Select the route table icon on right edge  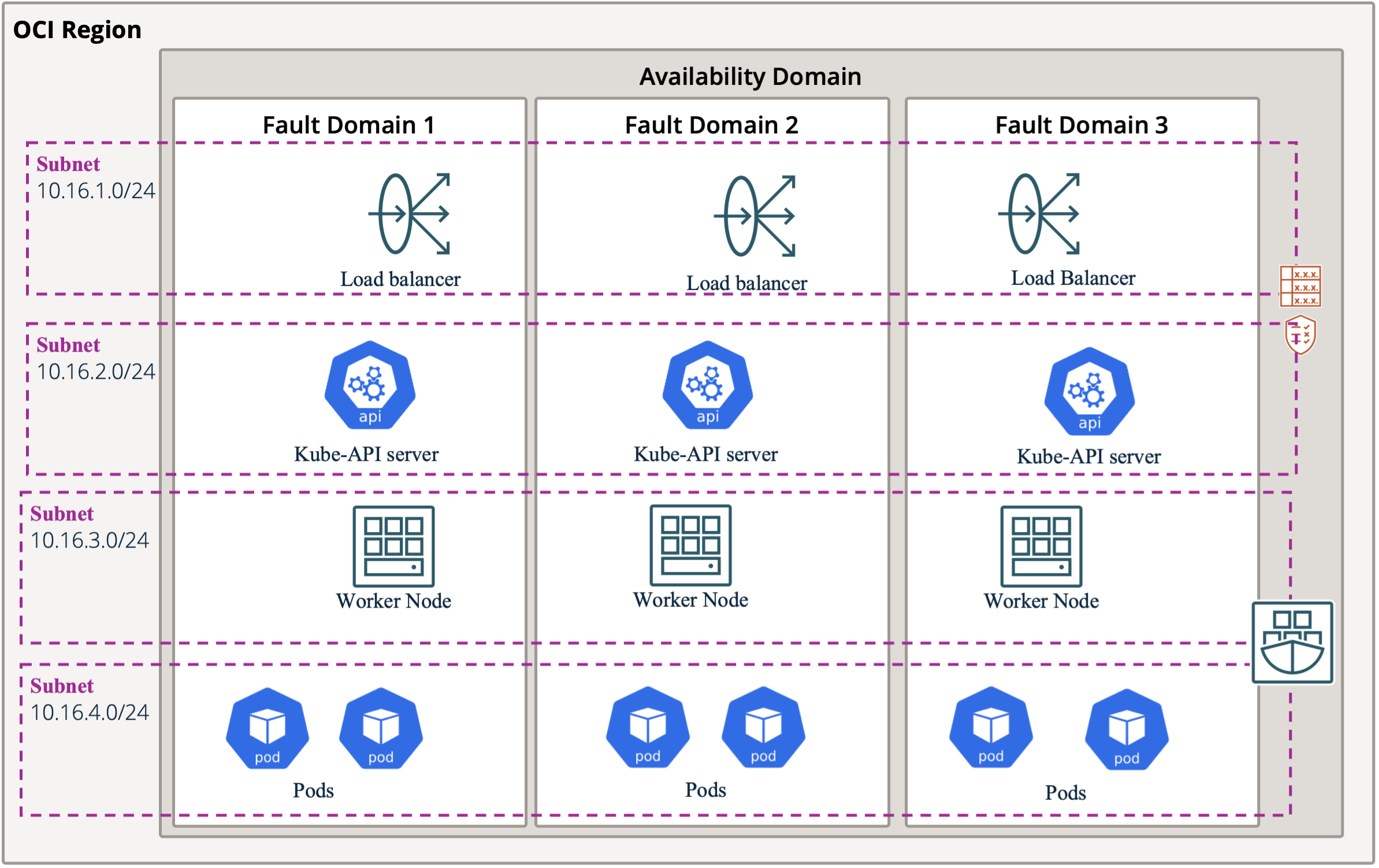point(1300,286)
